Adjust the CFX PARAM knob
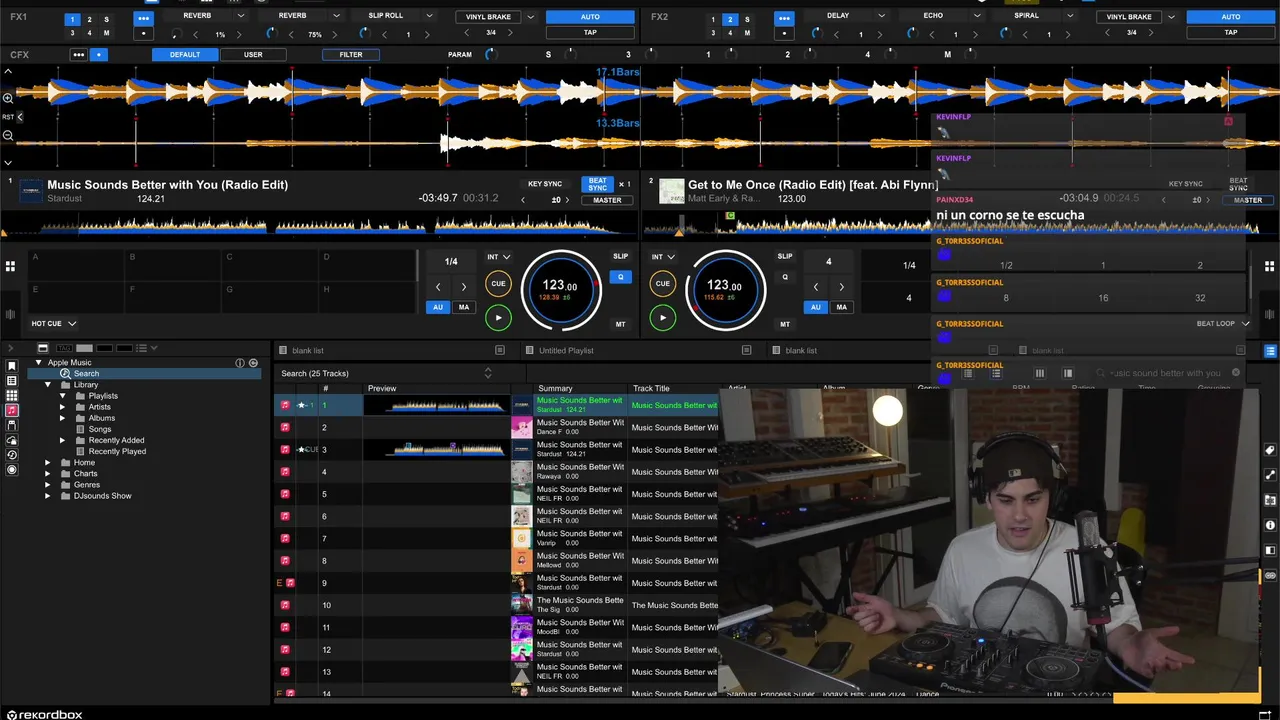Image resolution: width=1280 pixels, height=720 pixels. point(490,54)
